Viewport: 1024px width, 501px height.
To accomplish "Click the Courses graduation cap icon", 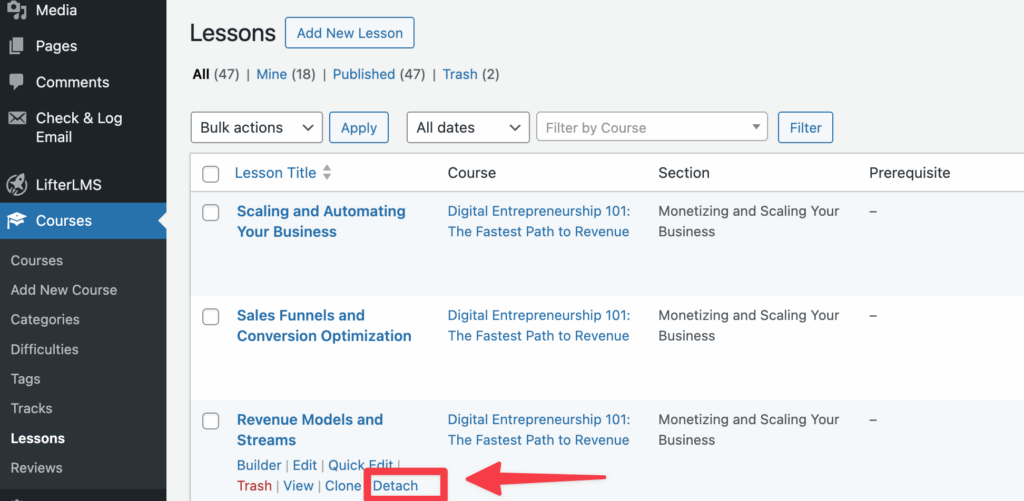I will [17, 221].
